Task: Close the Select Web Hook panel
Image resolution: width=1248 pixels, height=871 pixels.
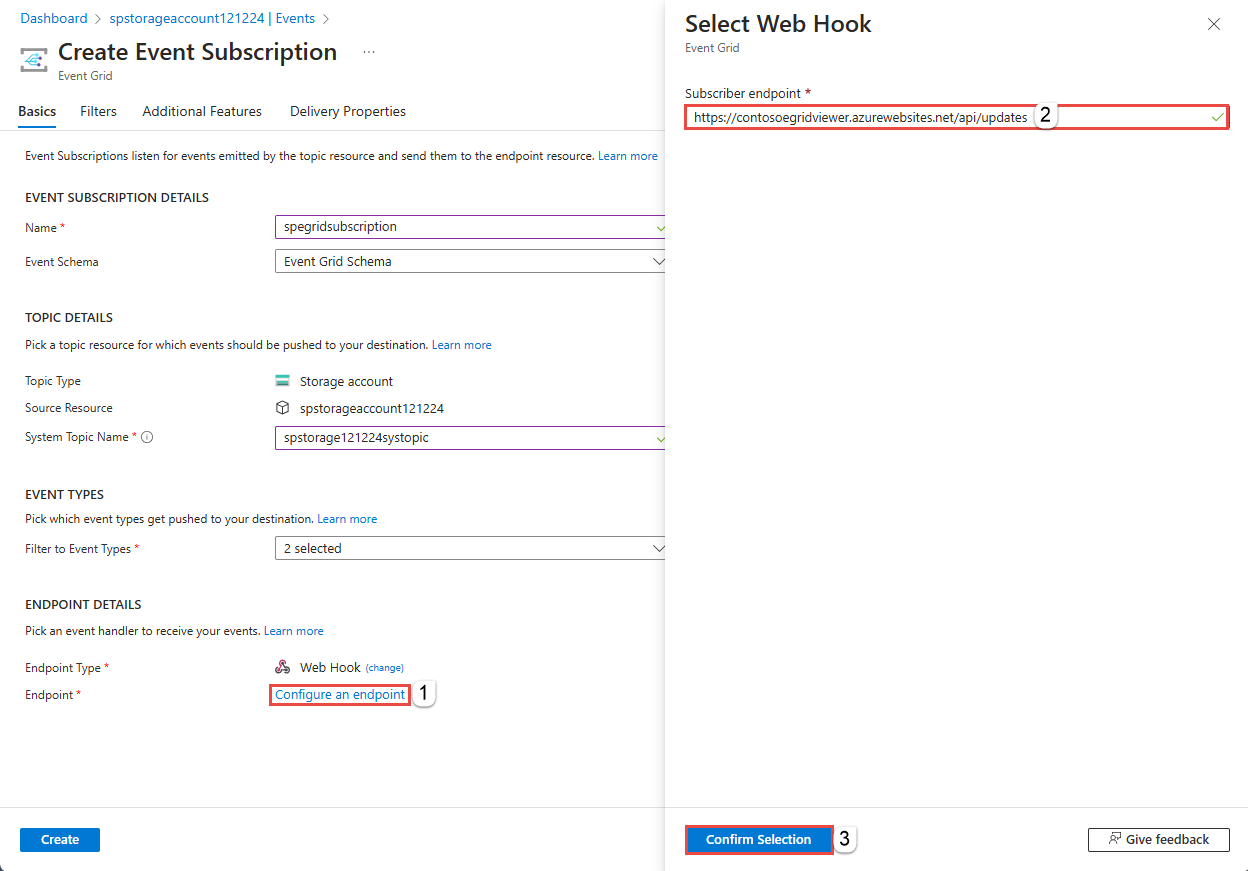Action: tap(1214, 25)
